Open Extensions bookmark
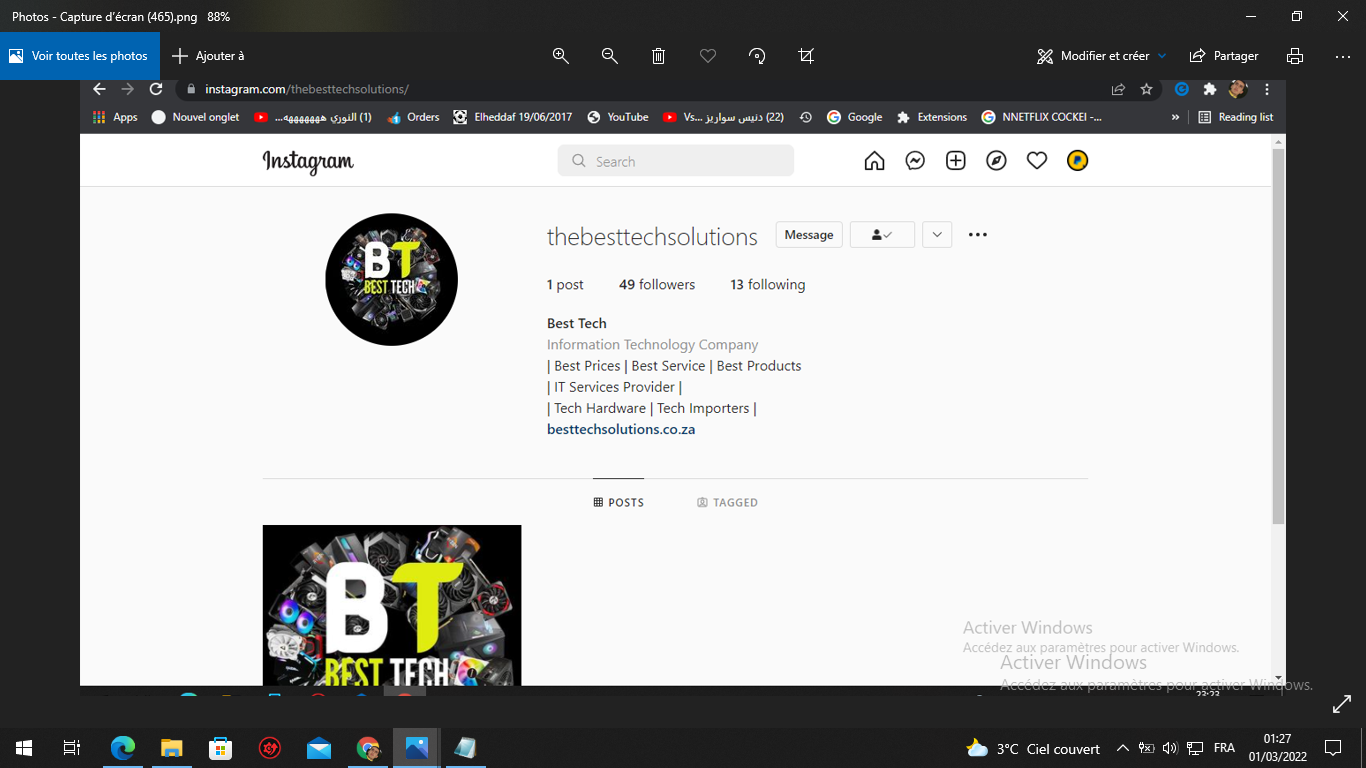This screenshot has width=1366, height=768. 932,117
